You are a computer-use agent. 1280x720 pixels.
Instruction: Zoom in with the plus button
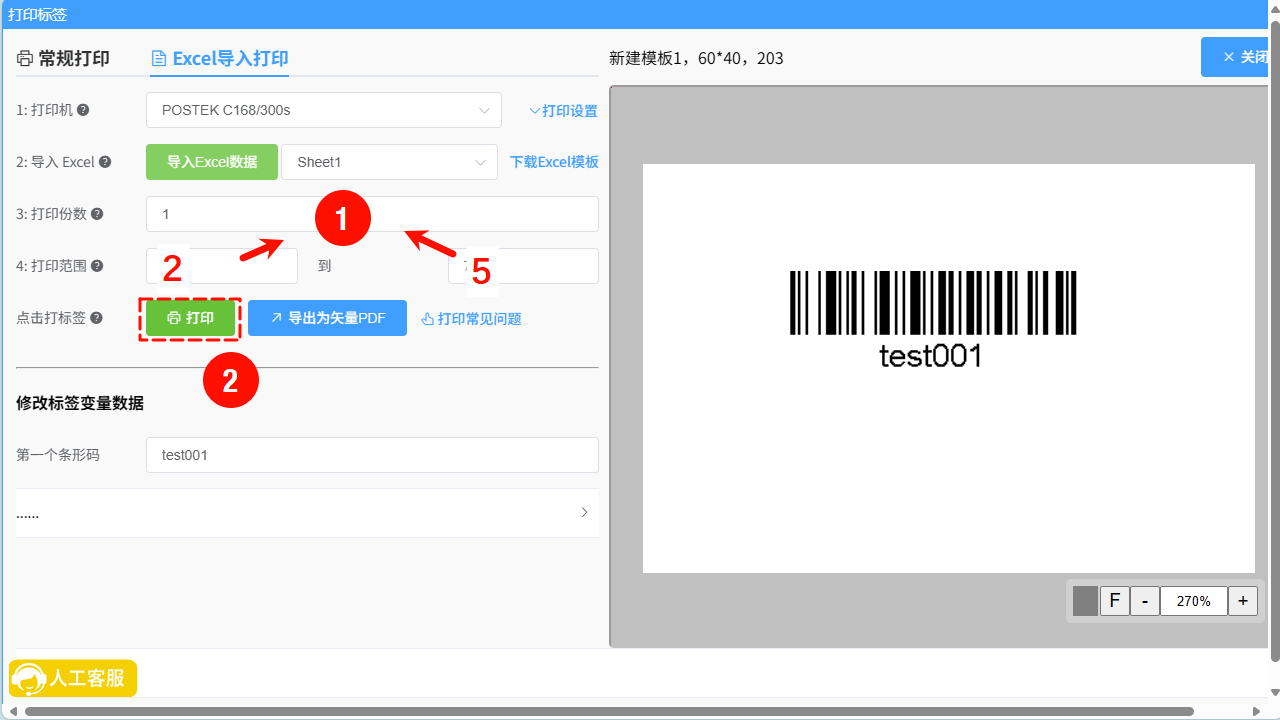1243,601
